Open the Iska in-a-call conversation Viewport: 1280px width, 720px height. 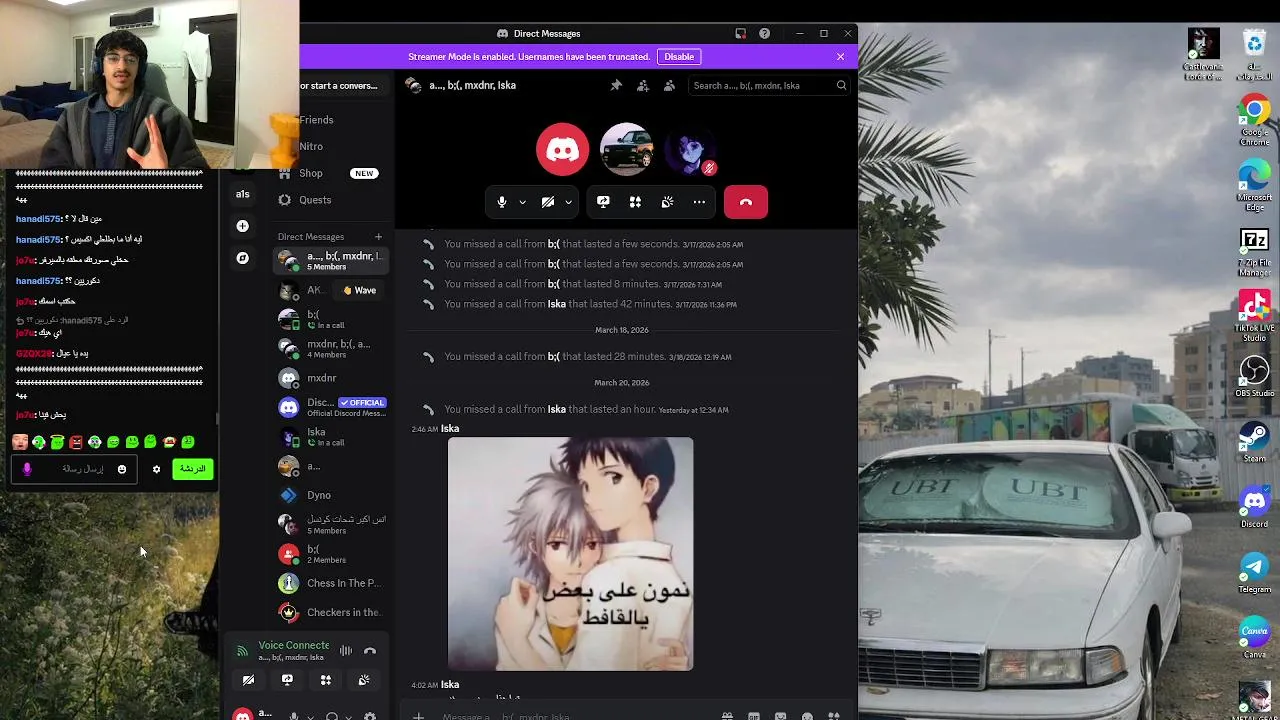tap(330, 436)
